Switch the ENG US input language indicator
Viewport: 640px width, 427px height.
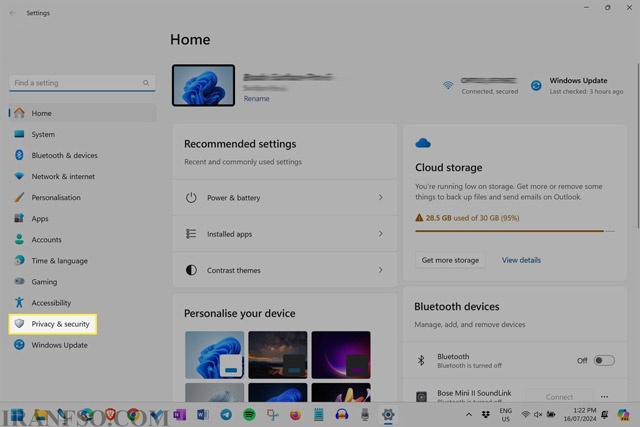click(506, 415)
